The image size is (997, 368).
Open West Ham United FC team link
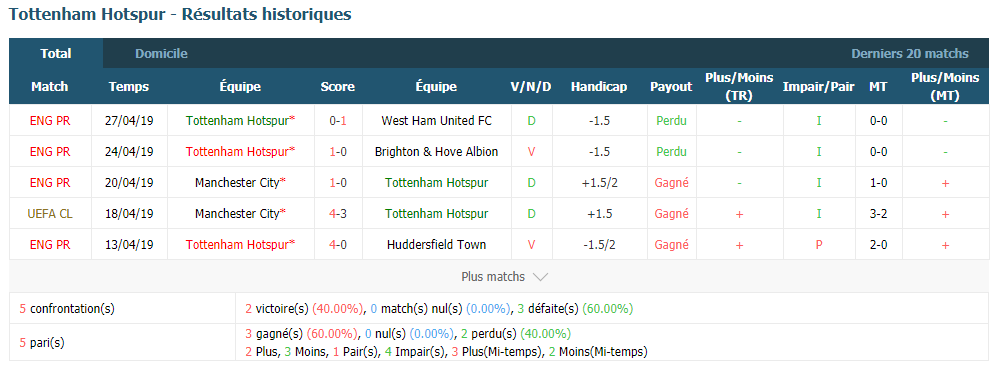click(x=436, y=120)
